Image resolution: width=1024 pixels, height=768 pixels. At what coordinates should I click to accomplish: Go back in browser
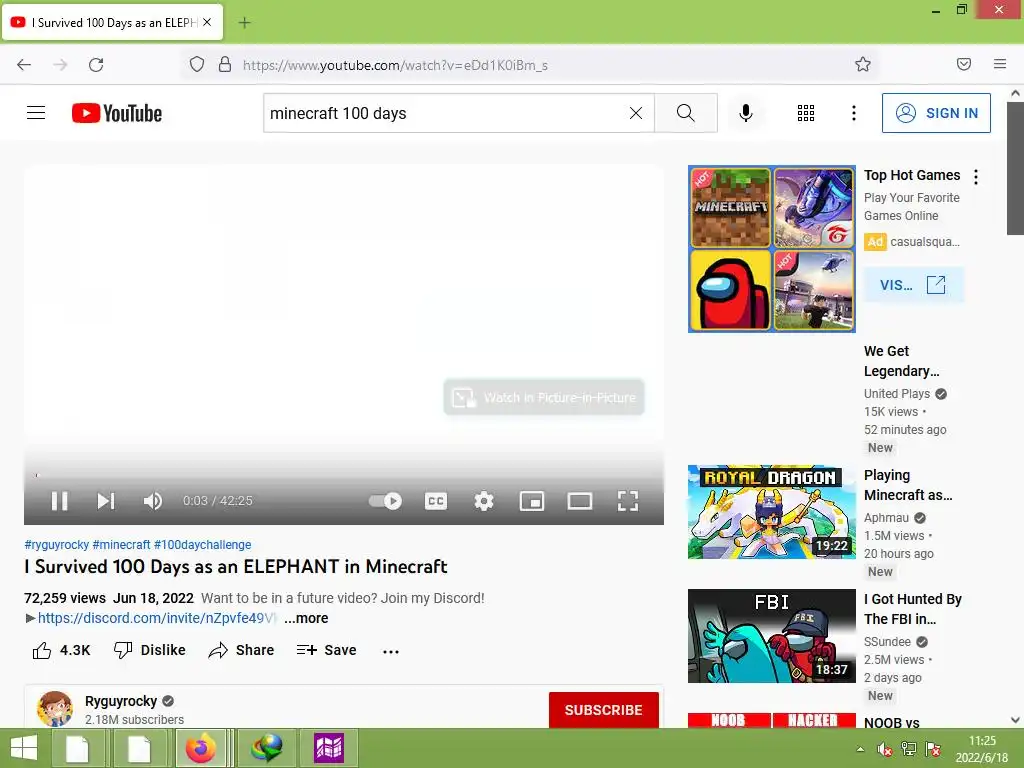[x=24, y=65]
